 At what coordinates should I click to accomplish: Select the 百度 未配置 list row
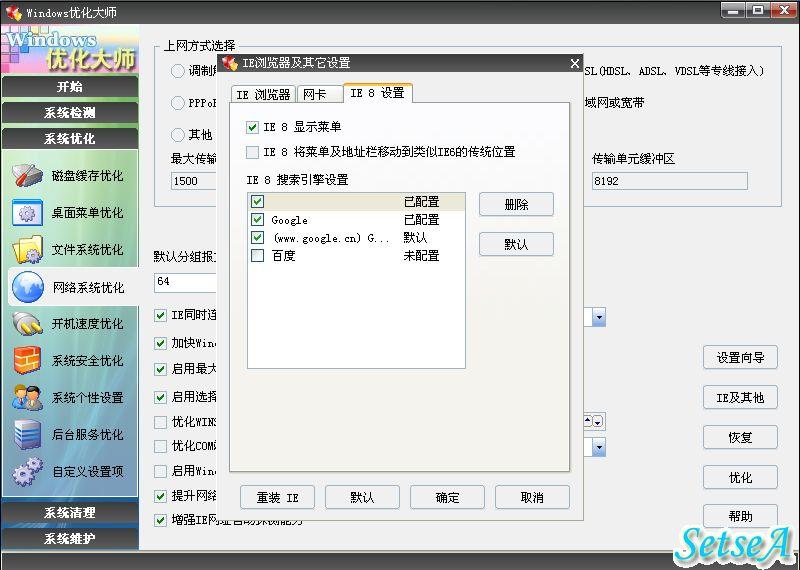(x=356, y=256)
